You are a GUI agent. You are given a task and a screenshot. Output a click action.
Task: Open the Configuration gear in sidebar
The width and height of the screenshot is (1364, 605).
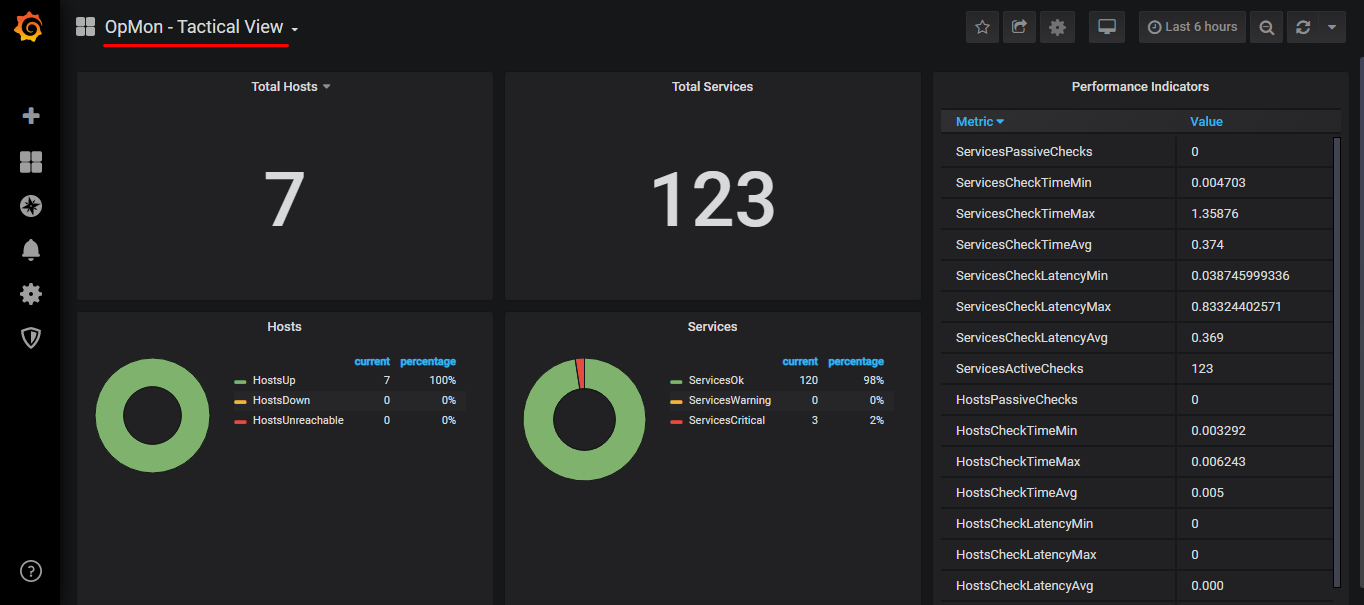31,294
